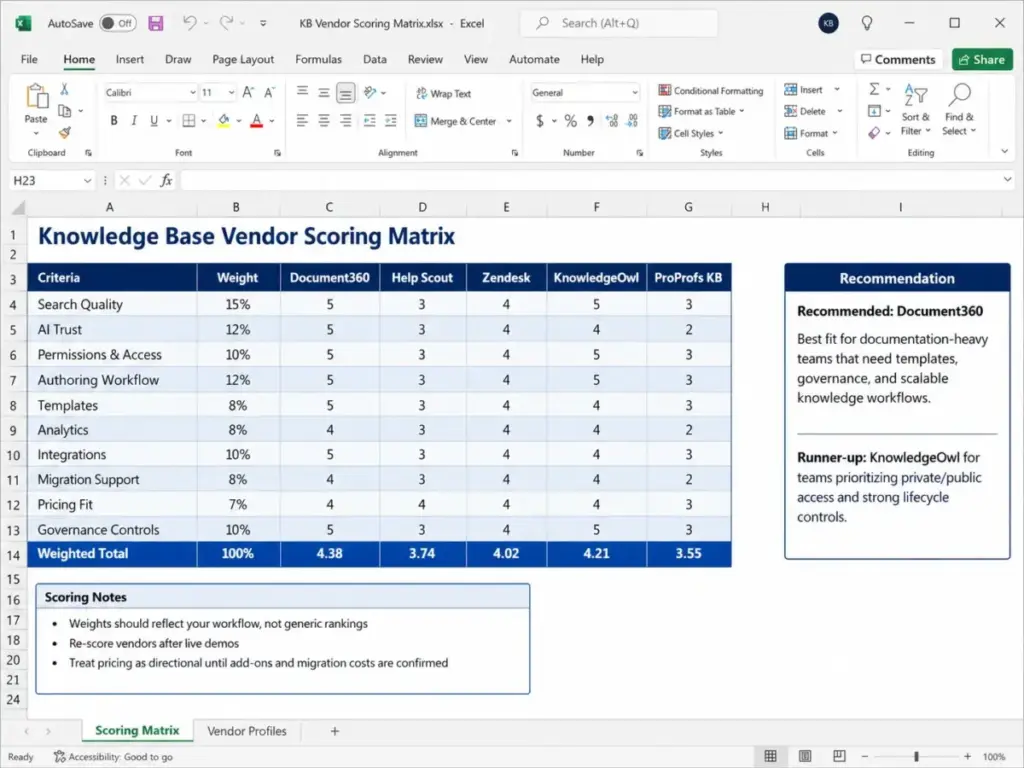
Task: Open the File menu
Action: click(x=29, y=59)
